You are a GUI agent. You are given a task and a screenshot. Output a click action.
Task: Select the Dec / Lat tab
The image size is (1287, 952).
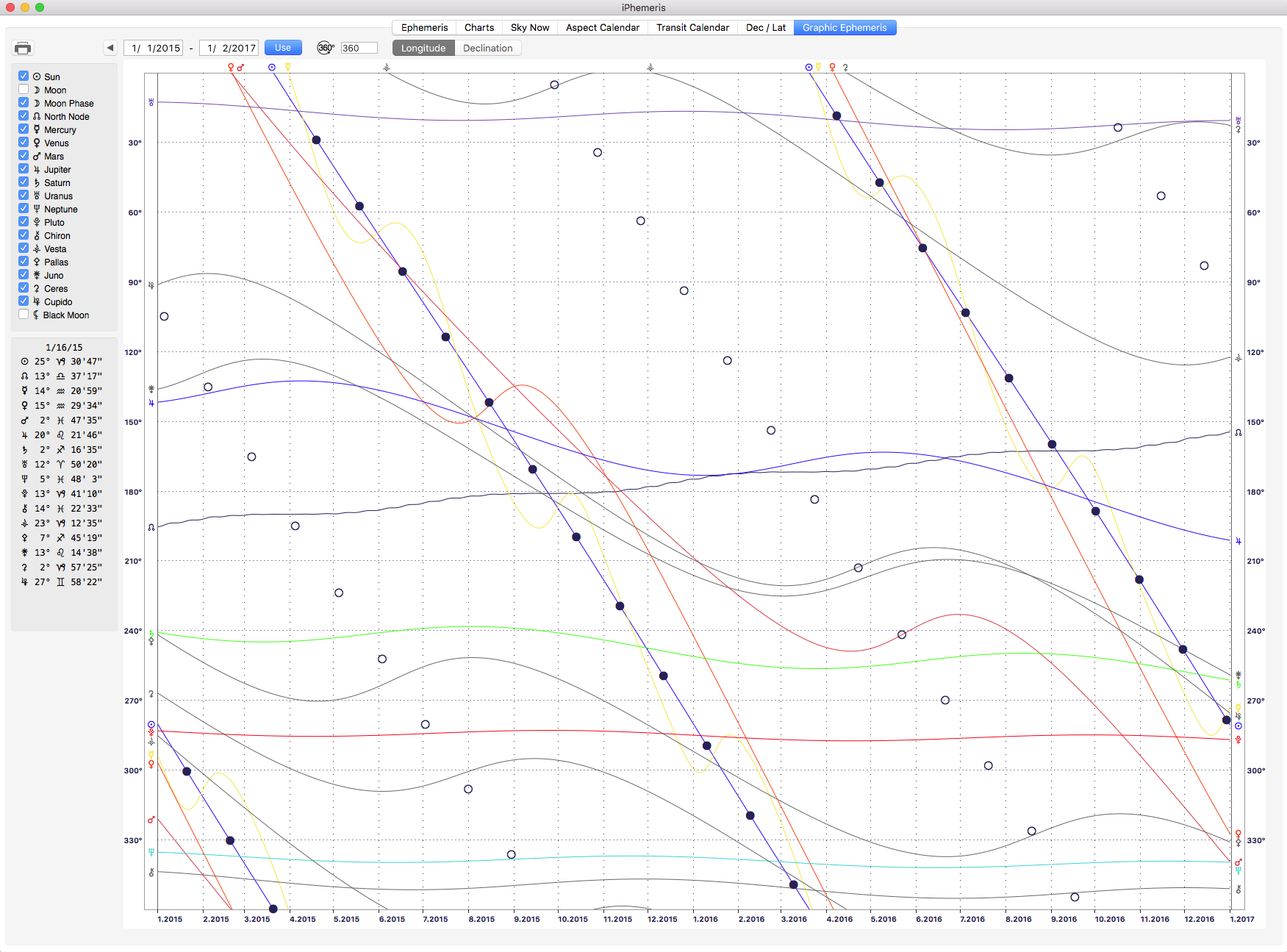pyautogui.click(x=766, y=27)
